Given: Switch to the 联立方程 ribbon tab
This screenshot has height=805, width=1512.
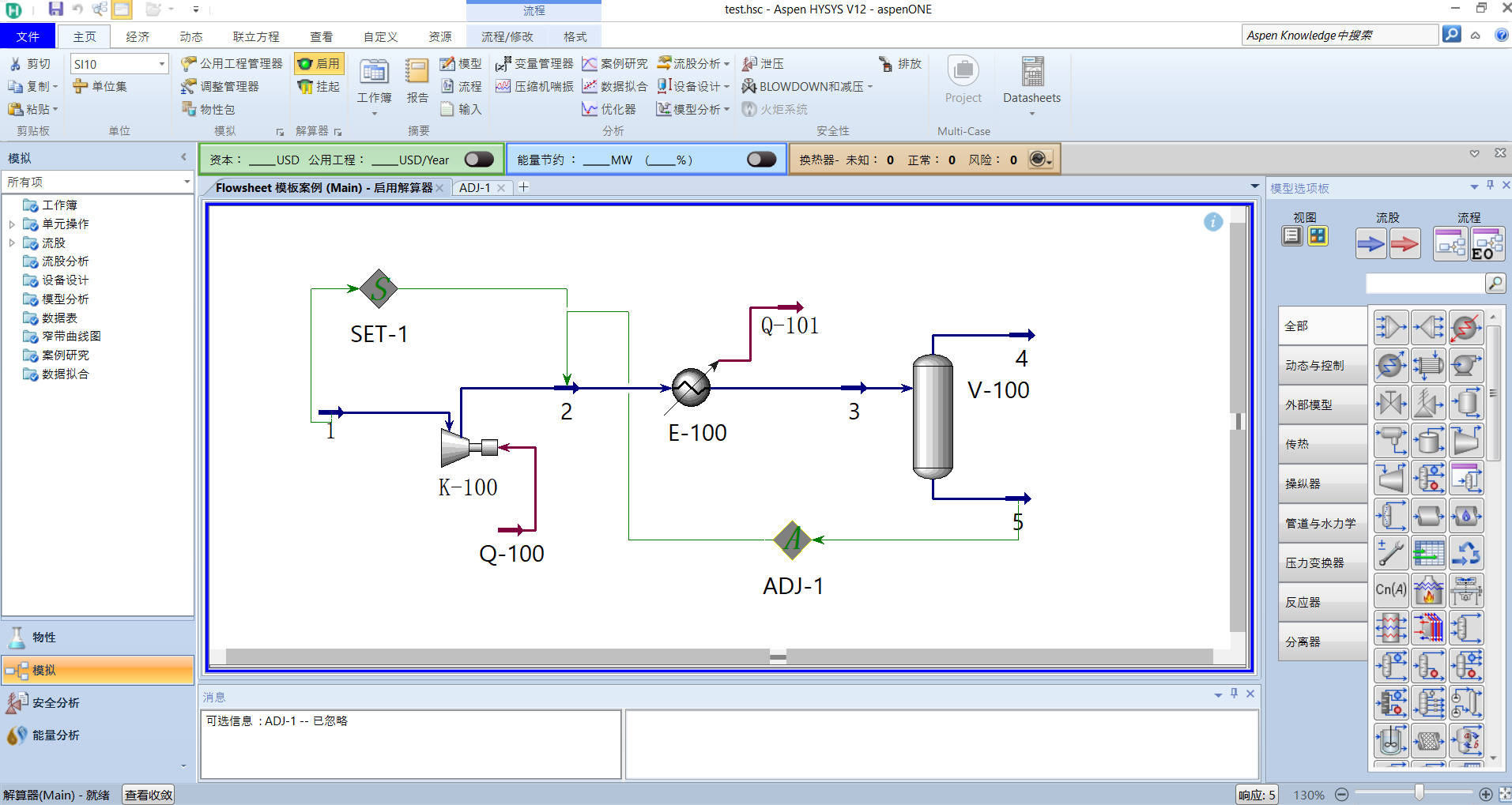Looking at the screenshot, I should point(256,36).
